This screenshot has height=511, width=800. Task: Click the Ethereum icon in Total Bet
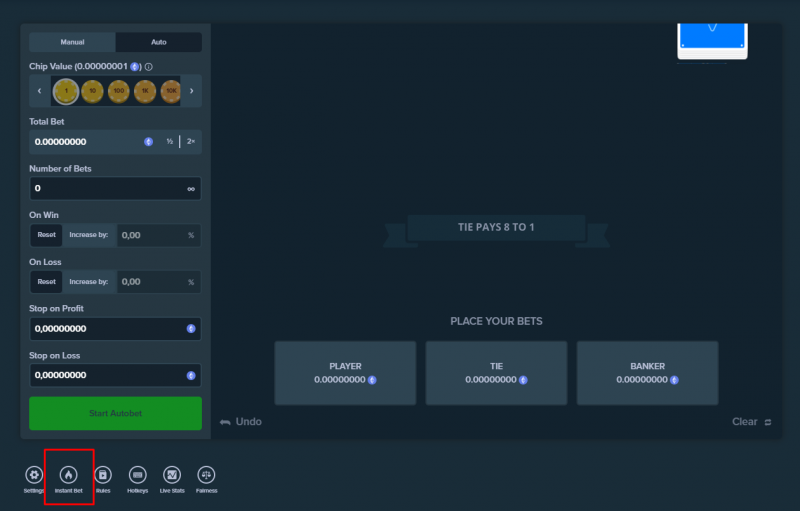point(148,142)
